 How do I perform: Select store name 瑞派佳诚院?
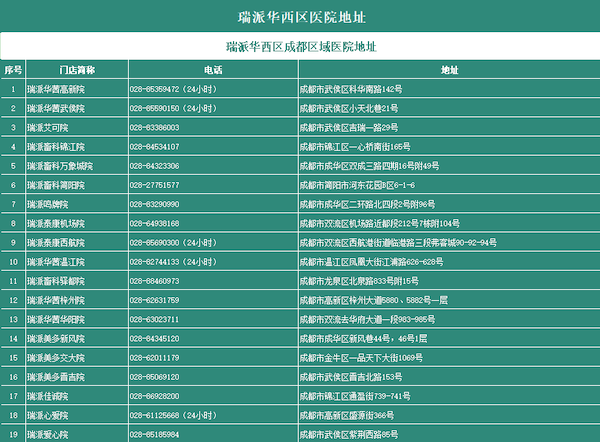coord(47,396)
